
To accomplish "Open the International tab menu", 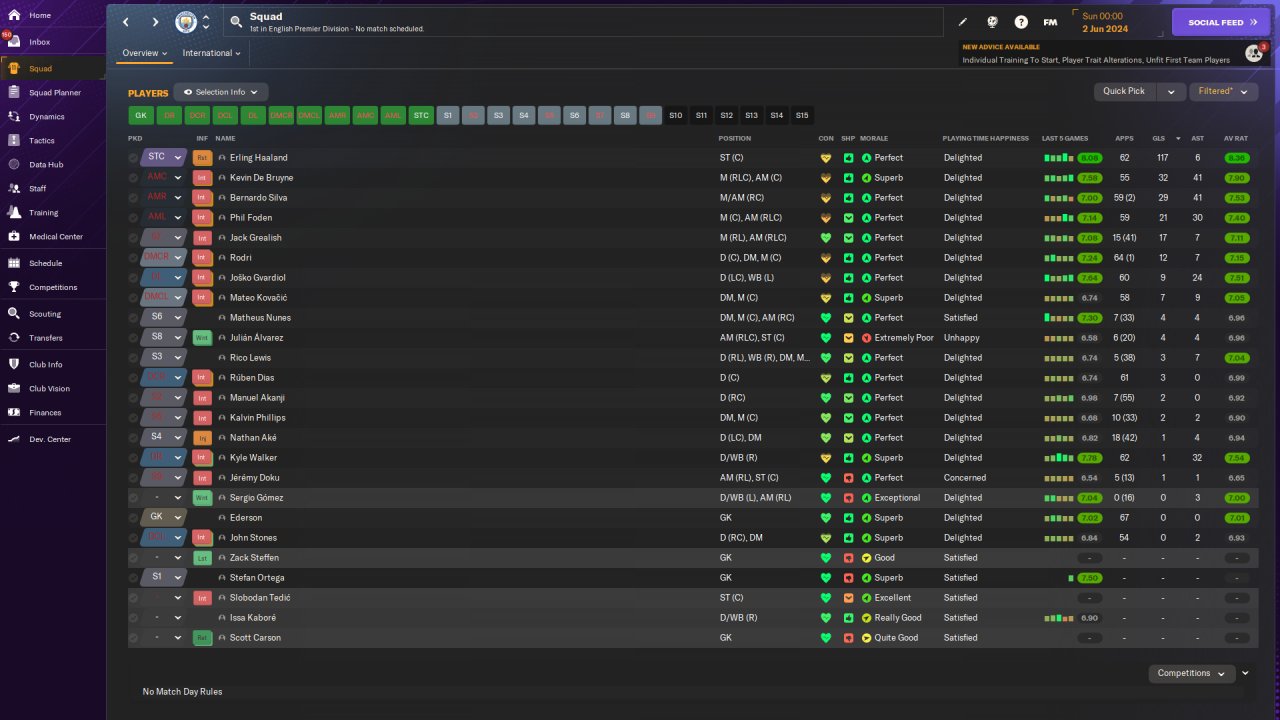I will coord(212,53).
